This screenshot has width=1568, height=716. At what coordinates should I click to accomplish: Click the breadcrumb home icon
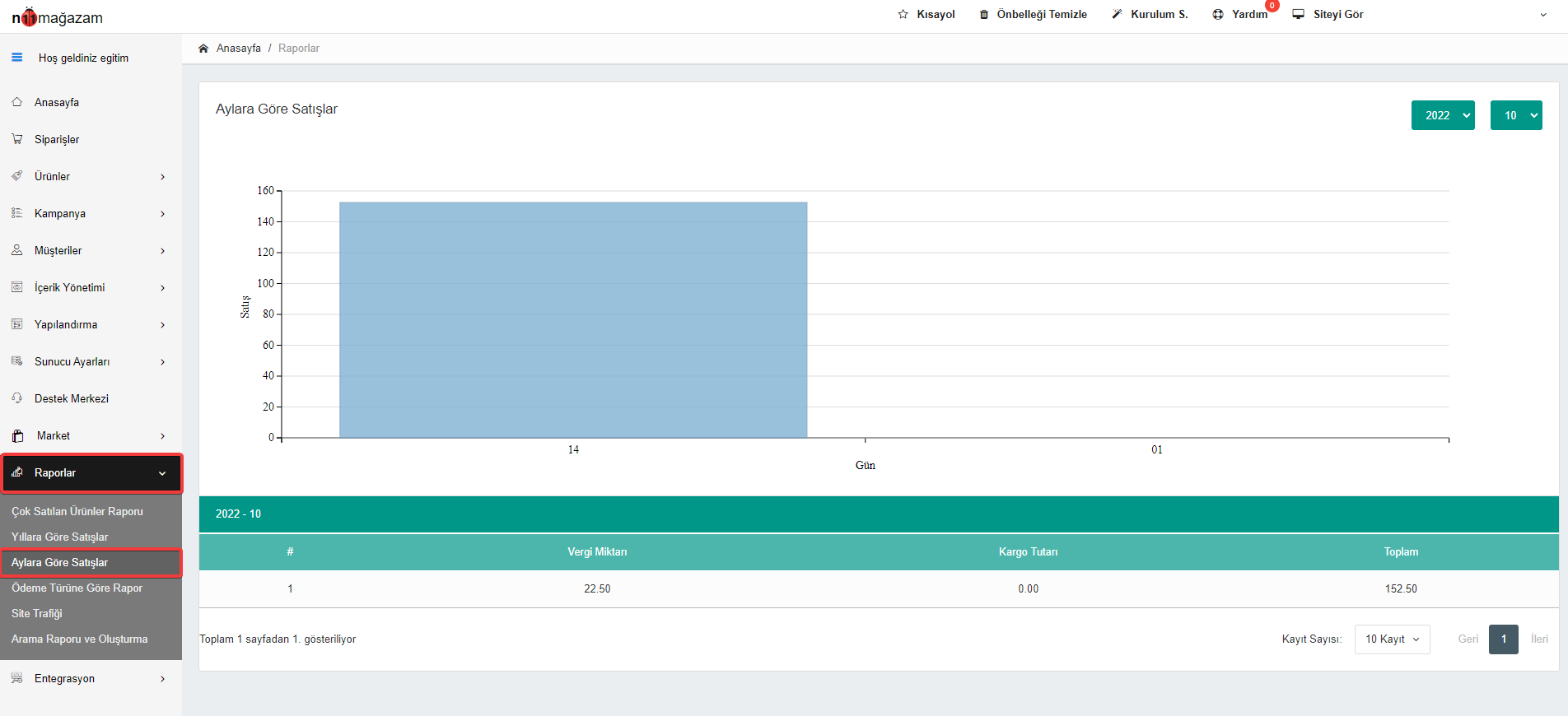(203, 48)
